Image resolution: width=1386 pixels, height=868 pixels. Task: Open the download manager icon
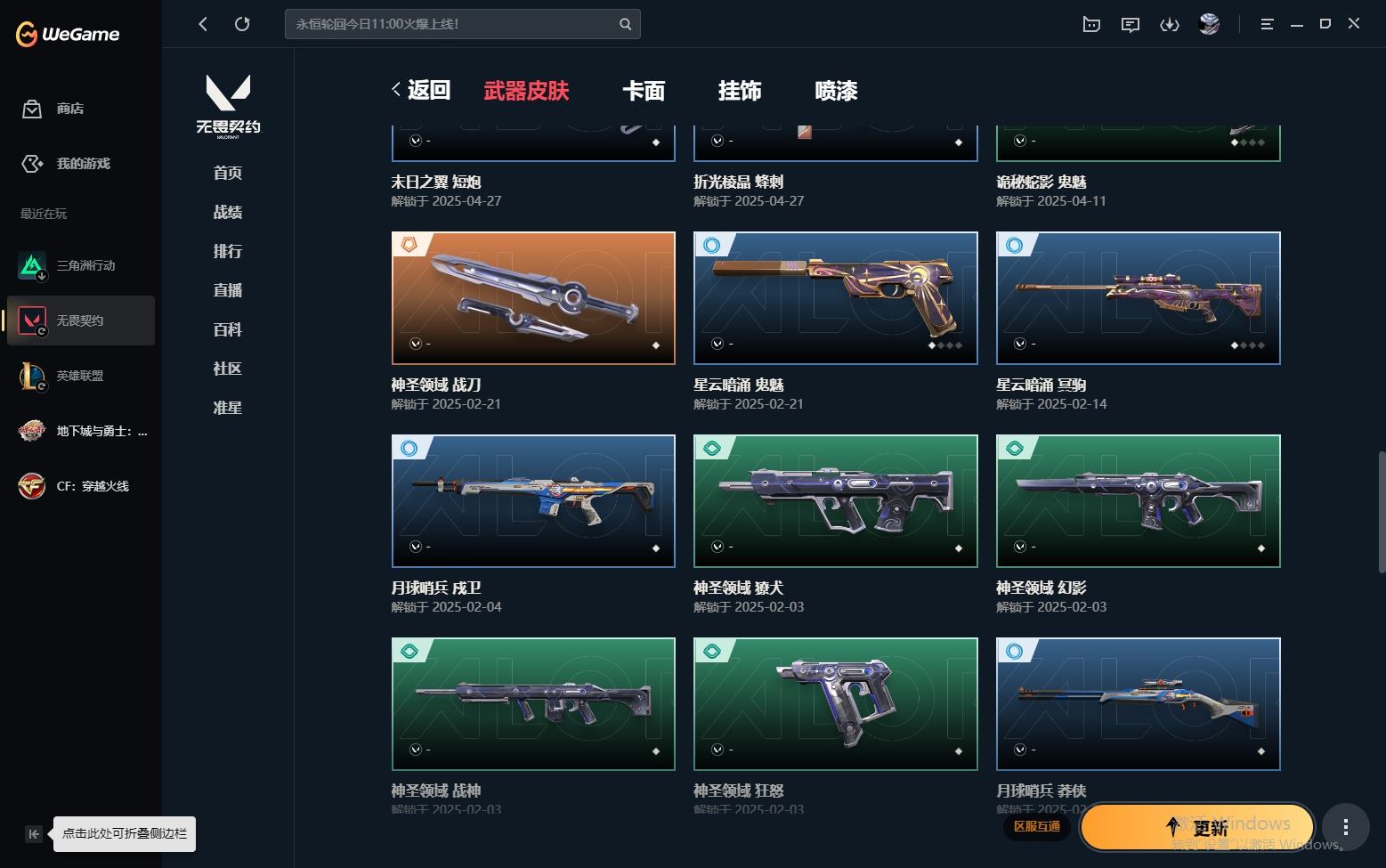(1170, 24)
